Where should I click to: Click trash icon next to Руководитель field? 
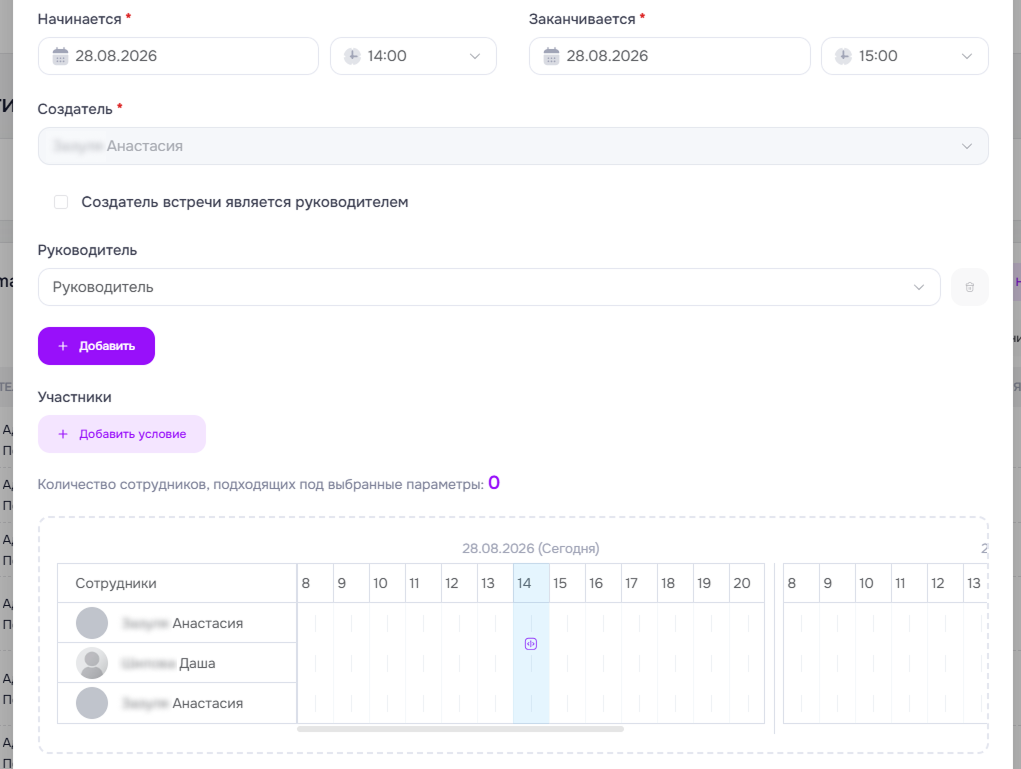(x=970, y=287)
